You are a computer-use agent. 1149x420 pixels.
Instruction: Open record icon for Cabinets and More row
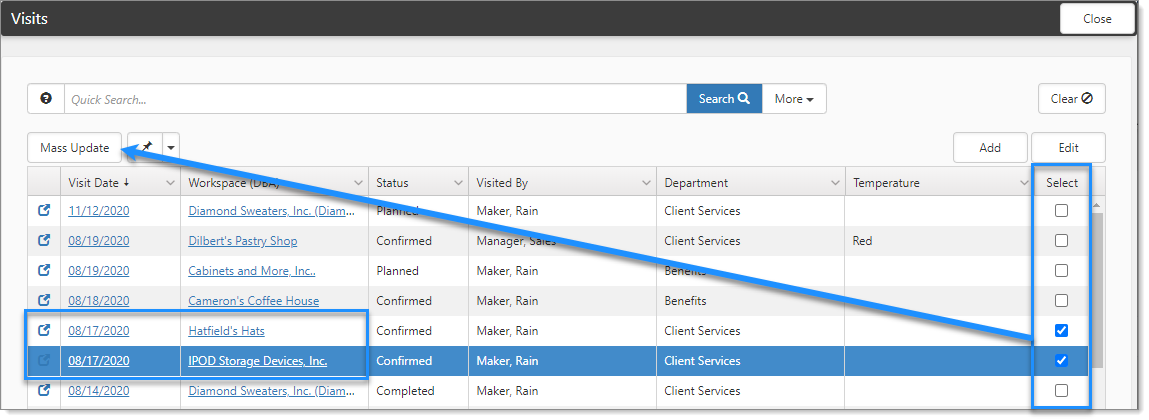(44, 271)
